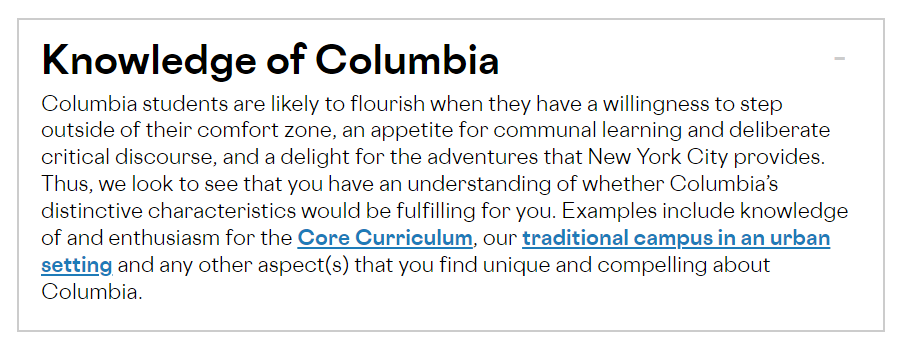Viewport: 912px width, 363px height.
Task: Follow the traditional campus in an urban link
Action: (676, 238)
